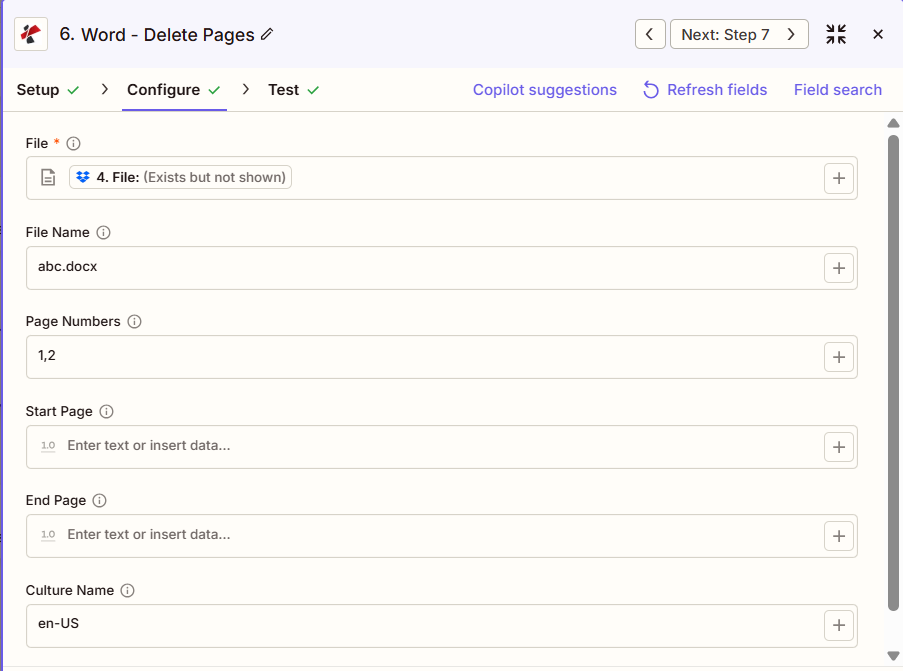Switch to the Setup tab
Image resolution: width=903 pixels, height=671 pixels.
(x=48, y=90)
